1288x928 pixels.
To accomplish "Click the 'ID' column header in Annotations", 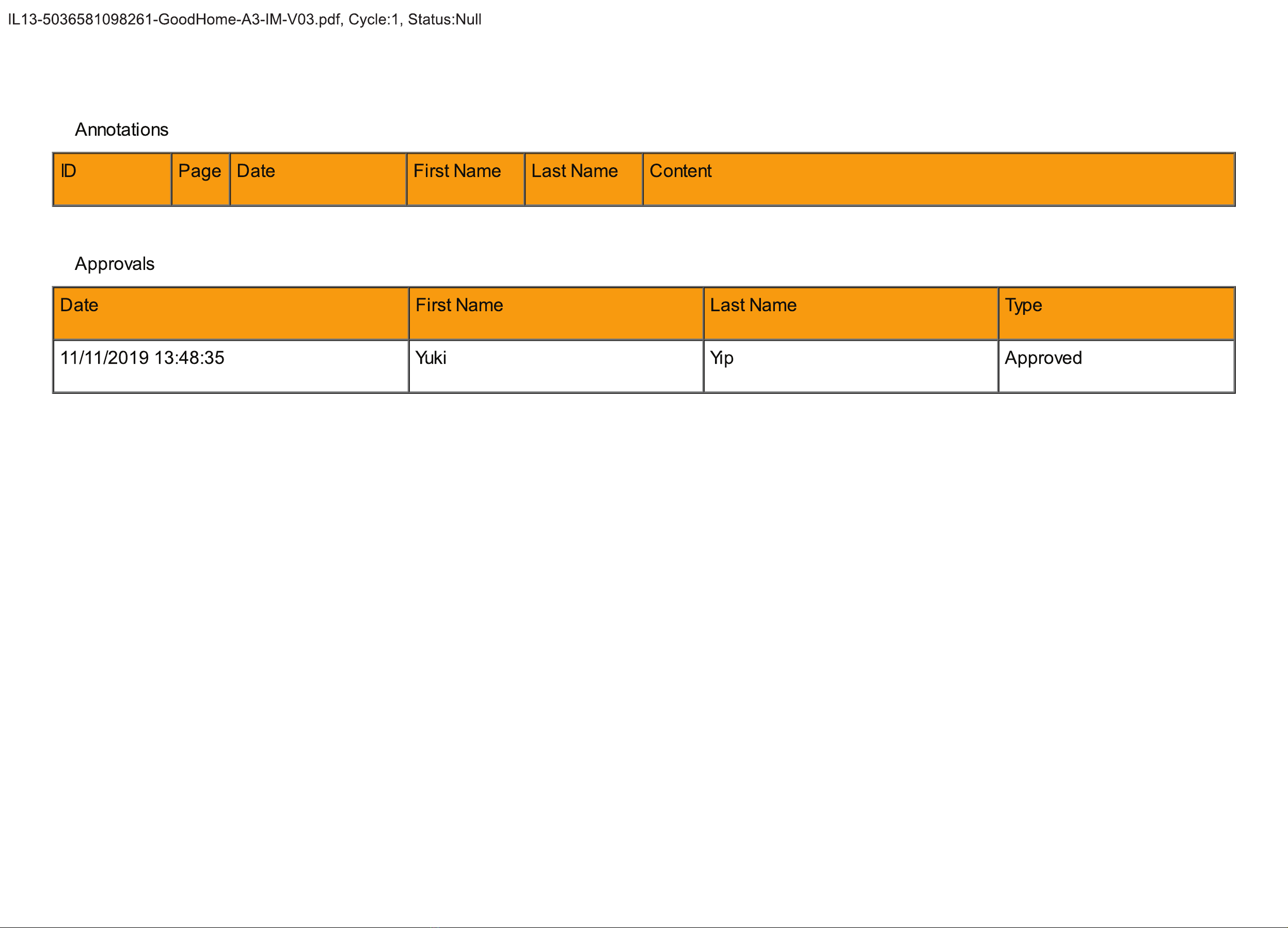I will coord(113,180).
